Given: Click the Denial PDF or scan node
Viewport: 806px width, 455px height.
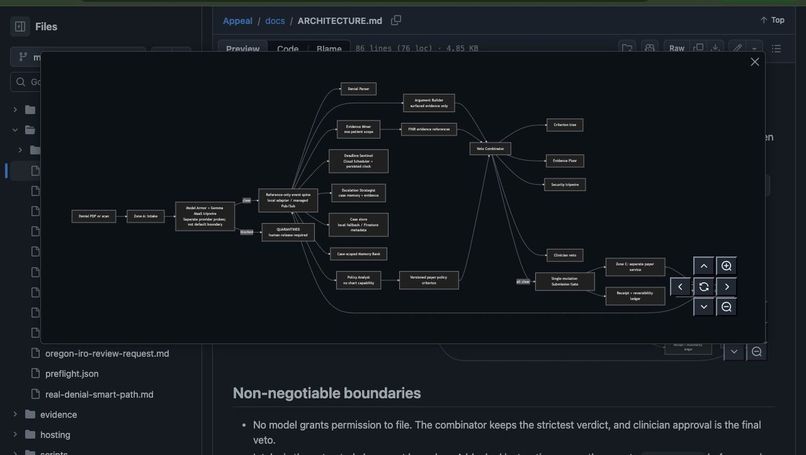Looking at the screenshot, I should [x=94, y=216].
